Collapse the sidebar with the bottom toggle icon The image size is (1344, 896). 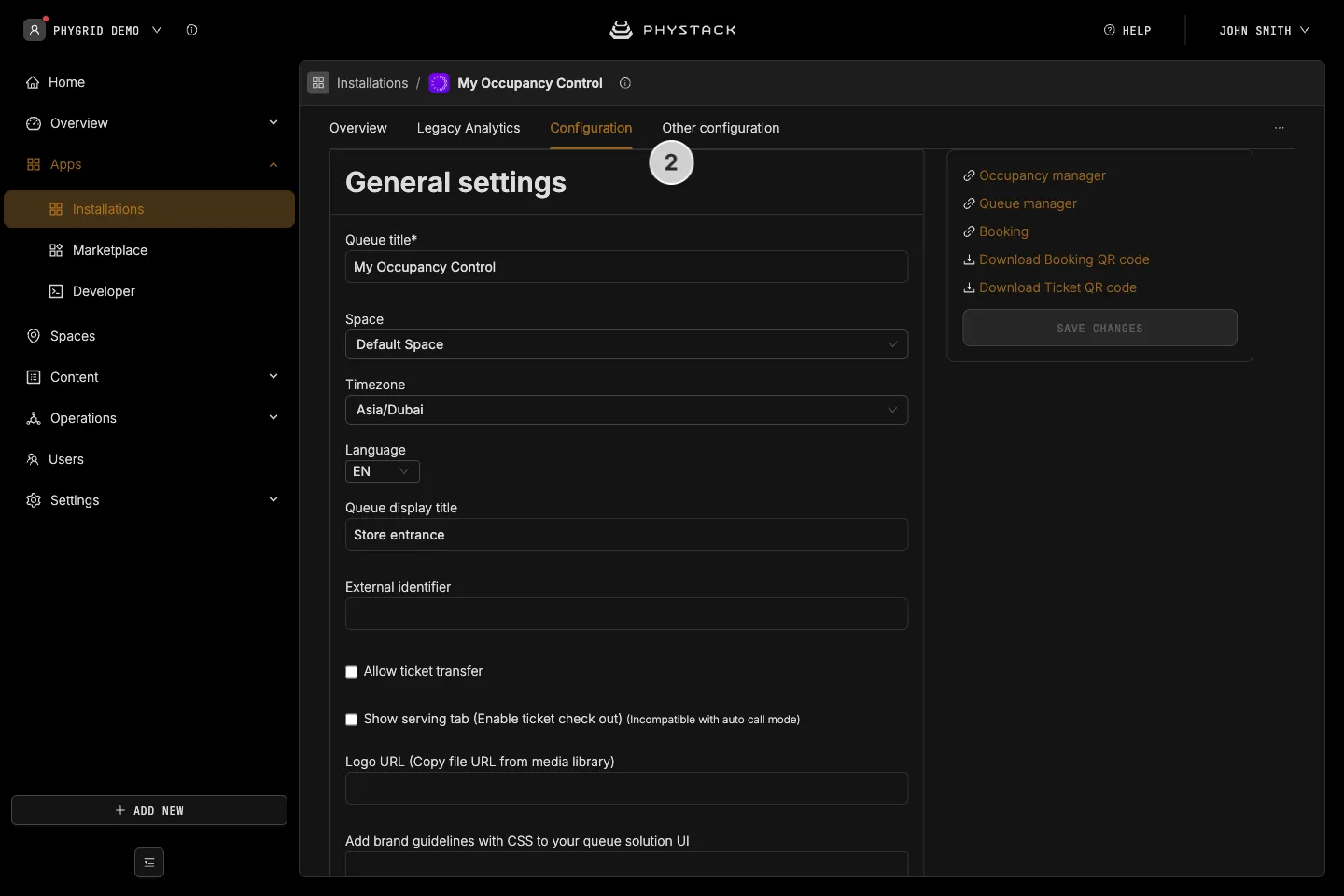tap(149, 862)
